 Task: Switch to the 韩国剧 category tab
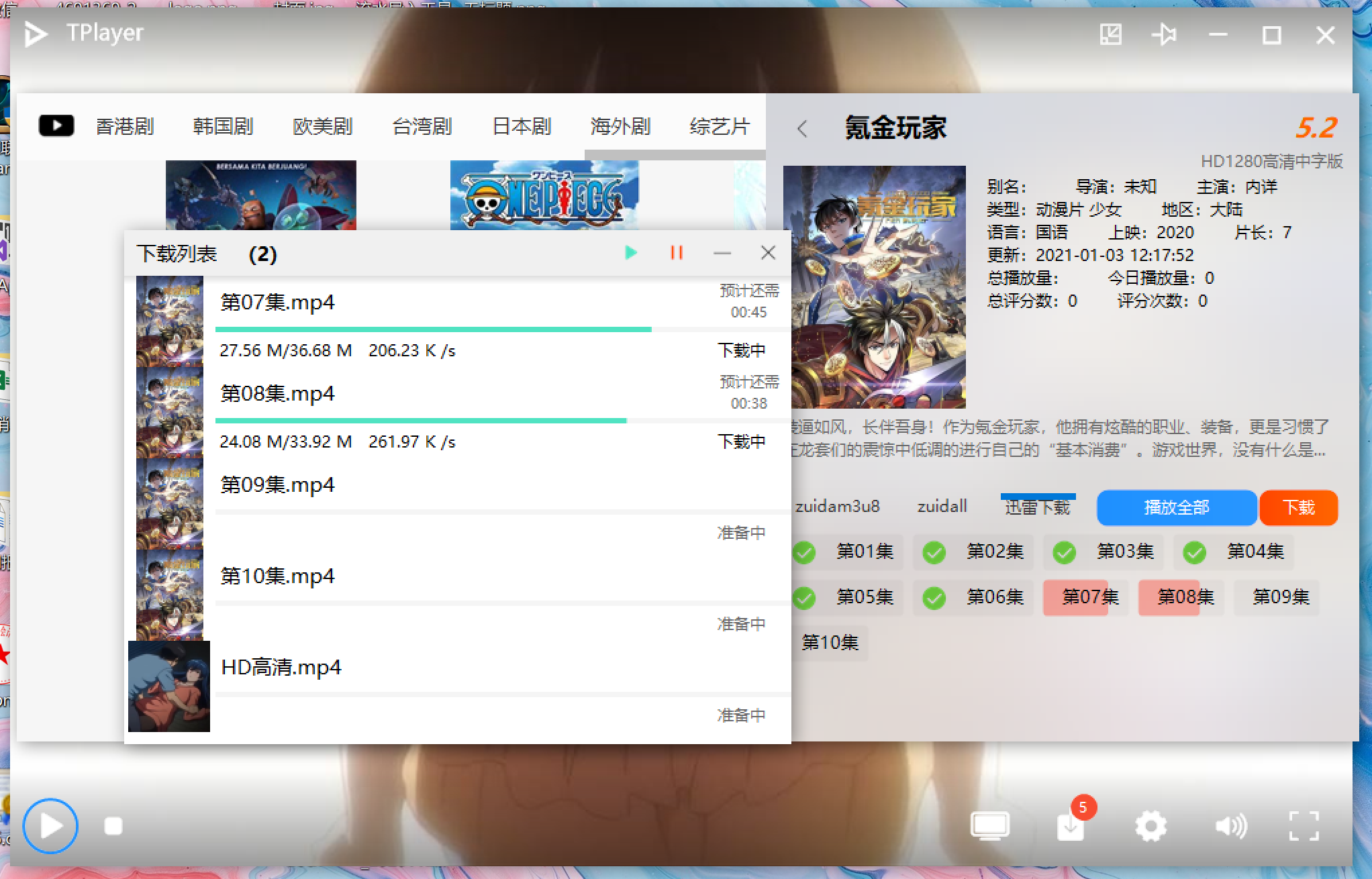click(x=223, y=126)
